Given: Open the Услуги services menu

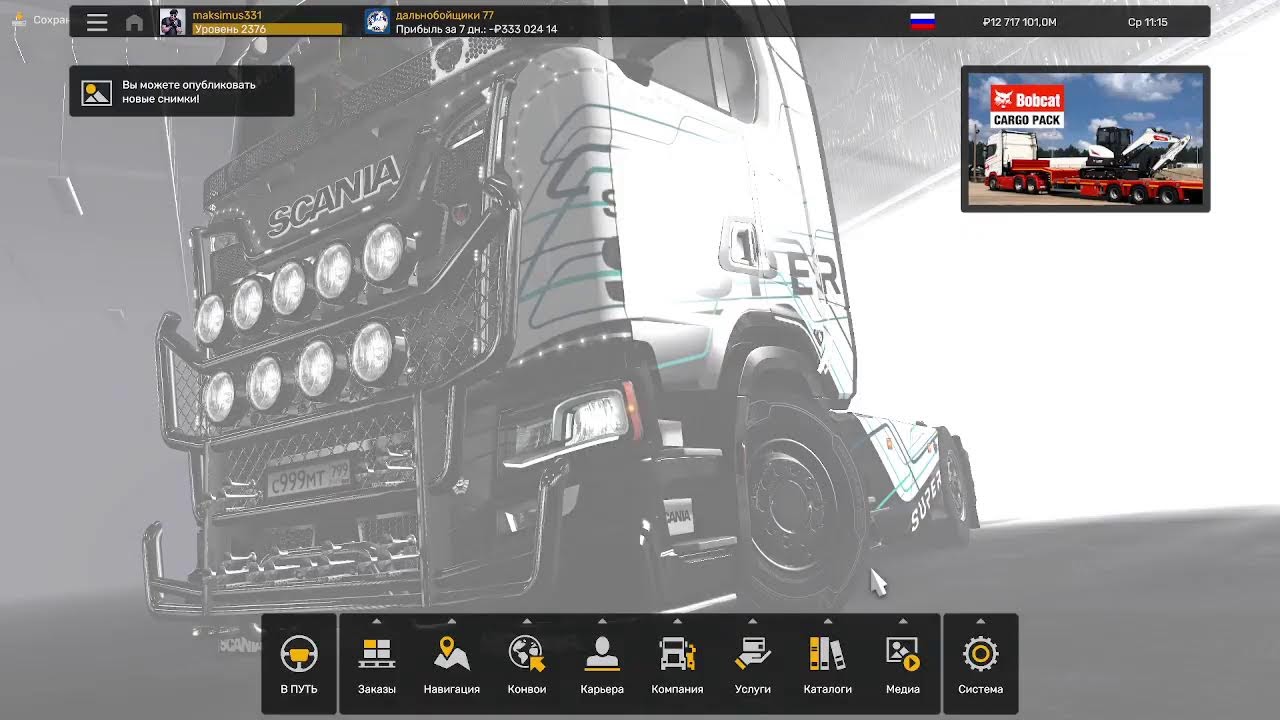Looking at the screenshot, I should point(753,664).
